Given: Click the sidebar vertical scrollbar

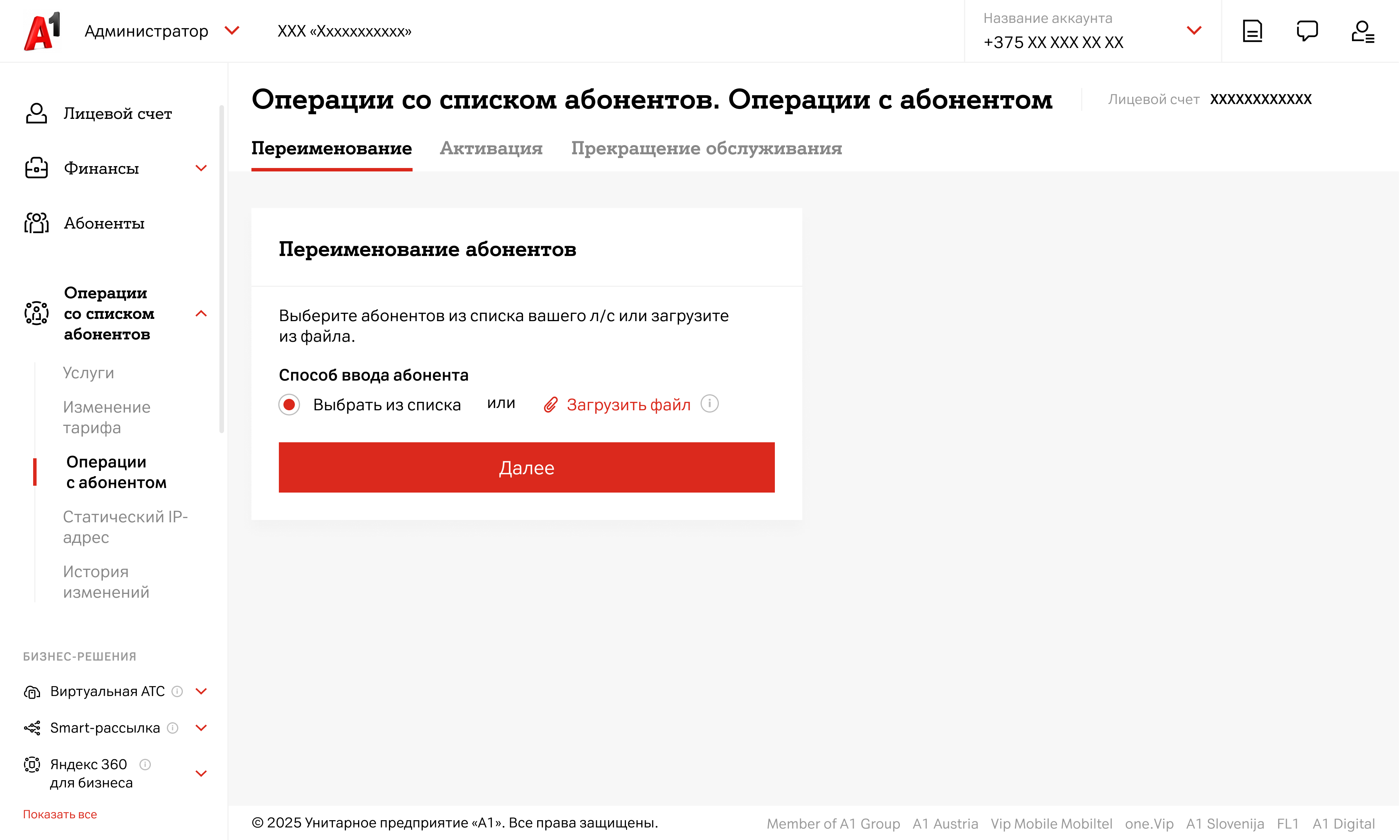Looking at the screenshot, I should coord(221,269).
